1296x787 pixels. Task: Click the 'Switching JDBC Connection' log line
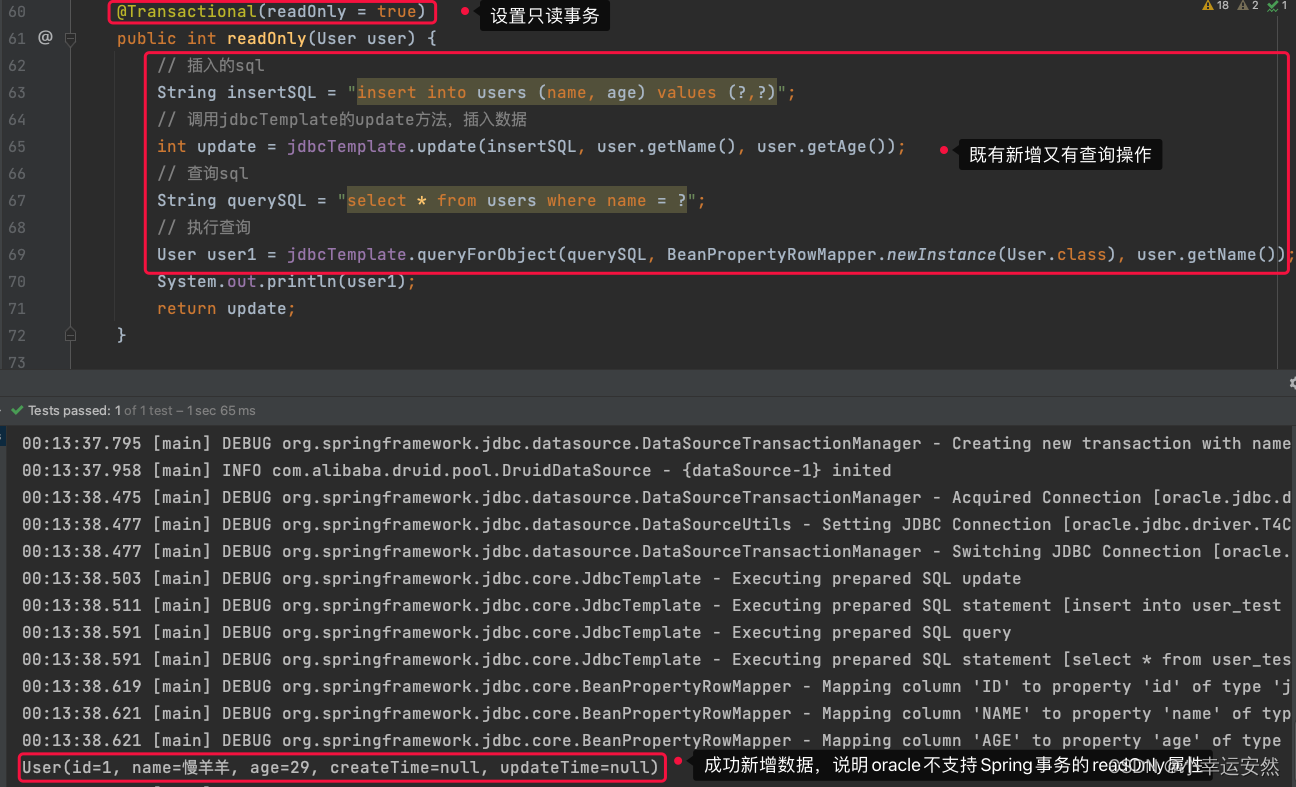coord(656,551)
